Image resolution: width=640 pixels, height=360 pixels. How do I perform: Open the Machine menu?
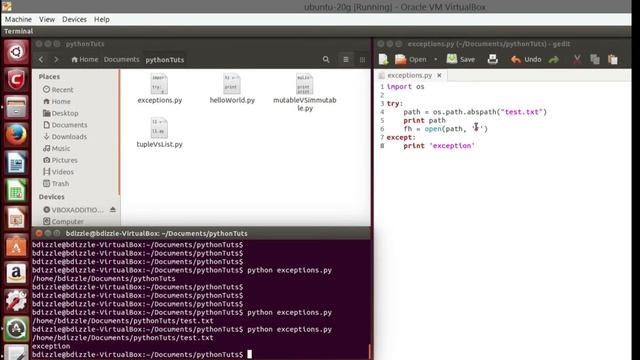[x=18, y=19]
